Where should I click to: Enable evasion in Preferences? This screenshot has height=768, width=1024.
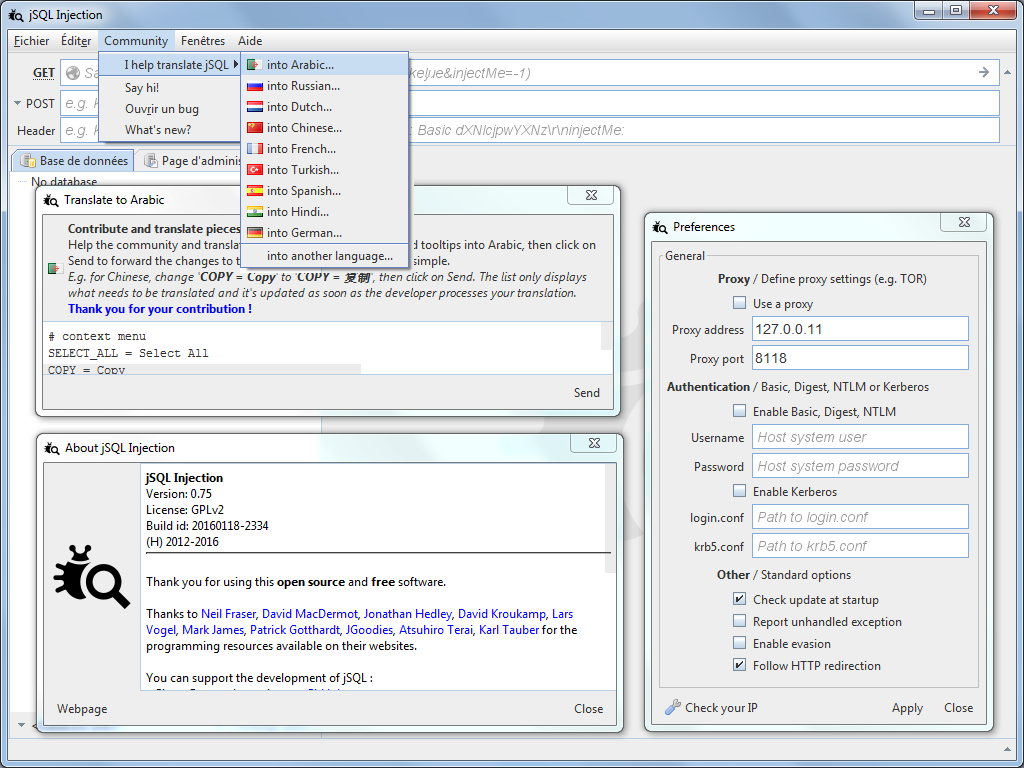(x=739, y=643)
